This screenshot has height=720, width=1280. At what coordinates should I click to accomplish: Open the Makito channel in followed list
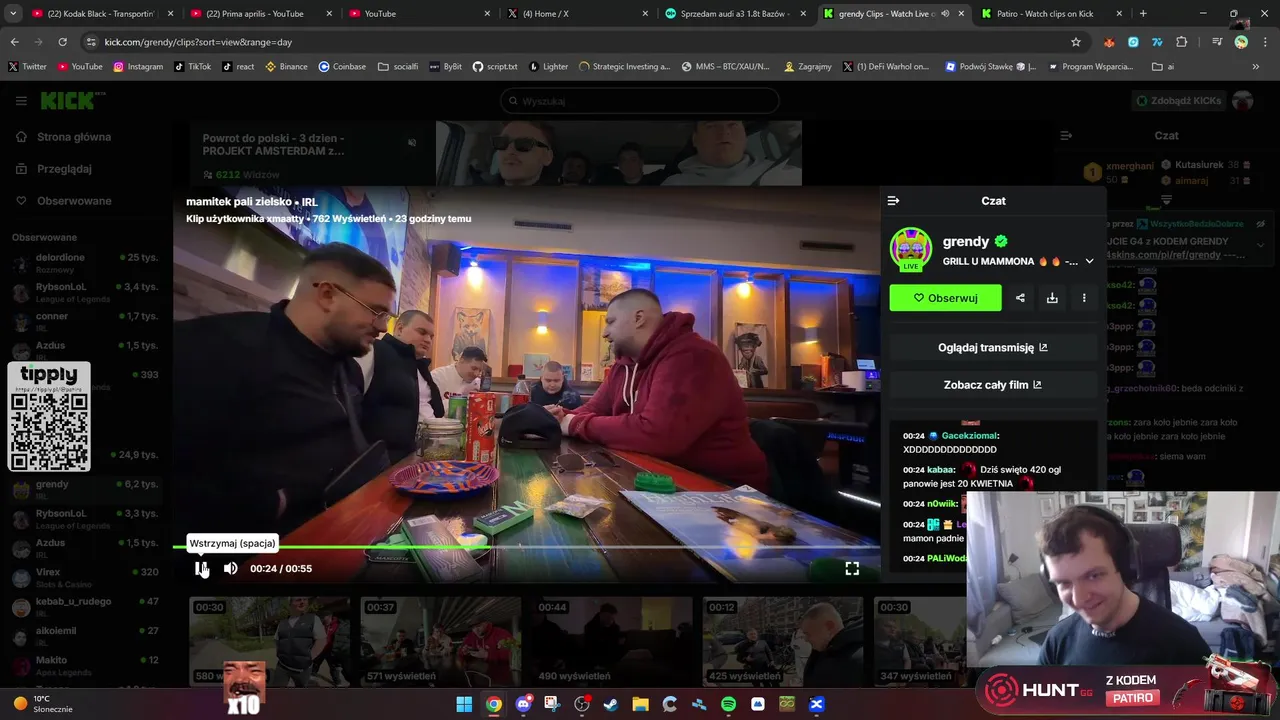pos(85,666)
